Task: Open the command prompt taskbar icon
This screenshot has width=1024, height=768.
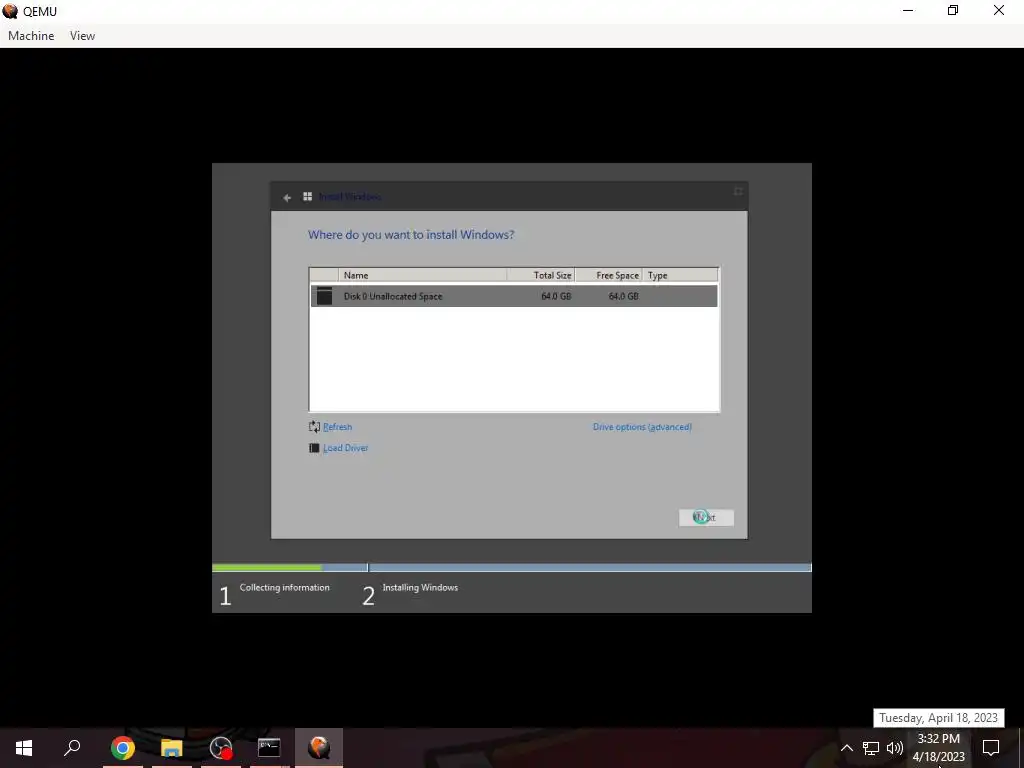Action: [x=269, y=748]
